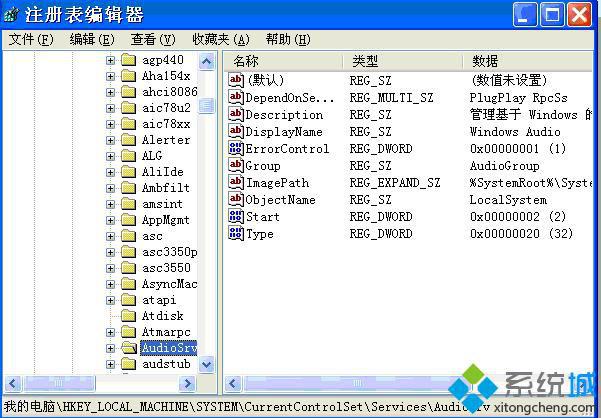Click the tree pane horizontal scrollbar thumb
Image resolution: width=601 pixels, height=418 pixels.
click(59, 383)
